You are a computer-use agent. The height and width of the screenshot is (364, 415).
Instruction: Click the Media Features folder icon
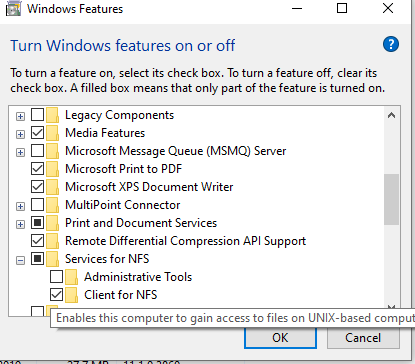pyautogui.click(x=52, y=133)
